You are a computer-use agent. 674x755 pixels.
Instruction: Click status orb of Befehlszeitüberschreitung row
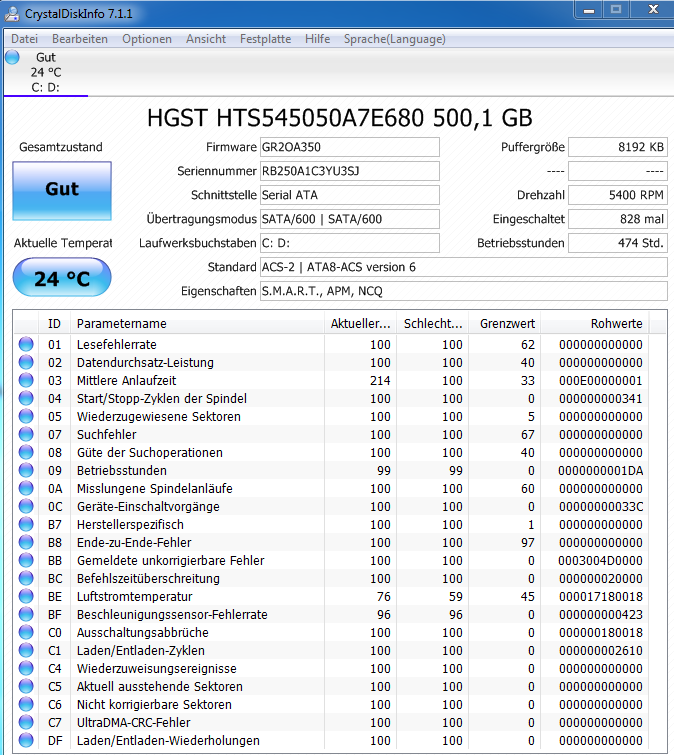pyautogui.click(x=26, y=578)
